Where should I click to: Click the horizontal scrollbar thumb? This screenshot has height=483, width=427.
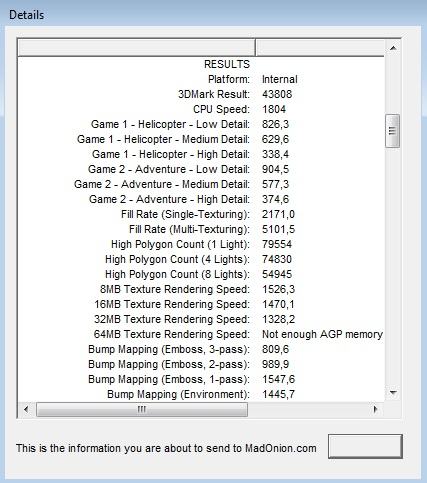142,409
